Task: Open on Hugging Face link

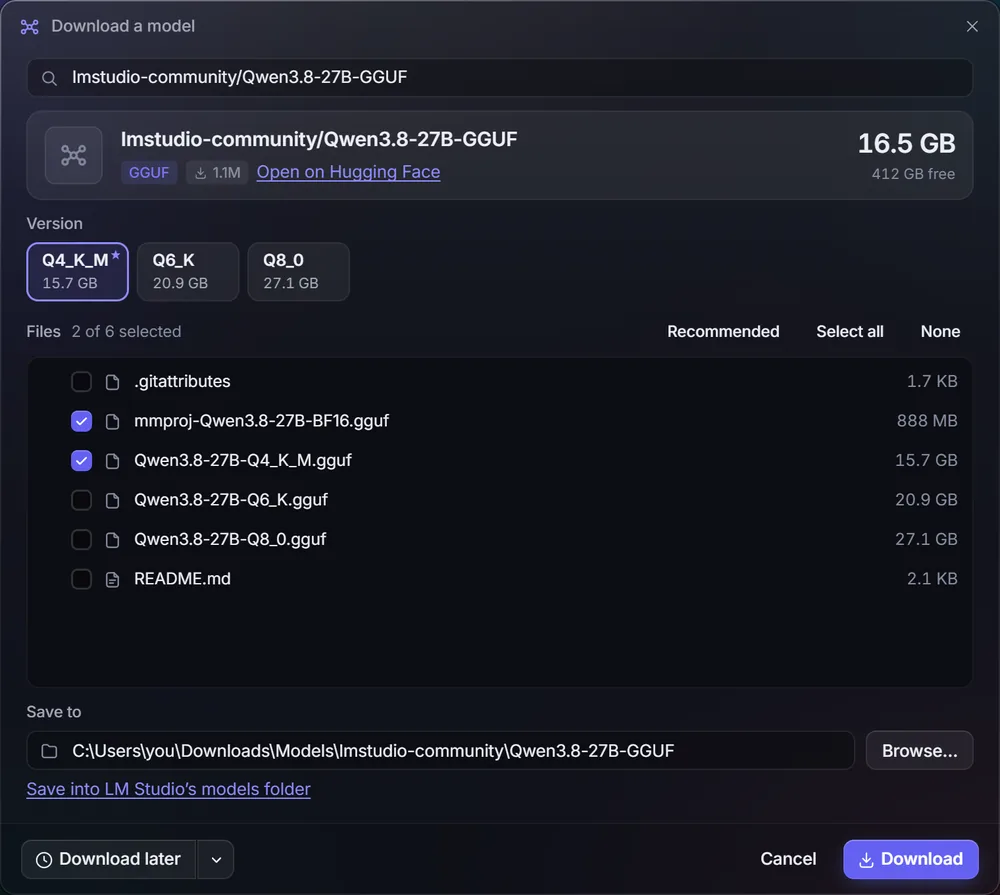Action: point(348,172)
